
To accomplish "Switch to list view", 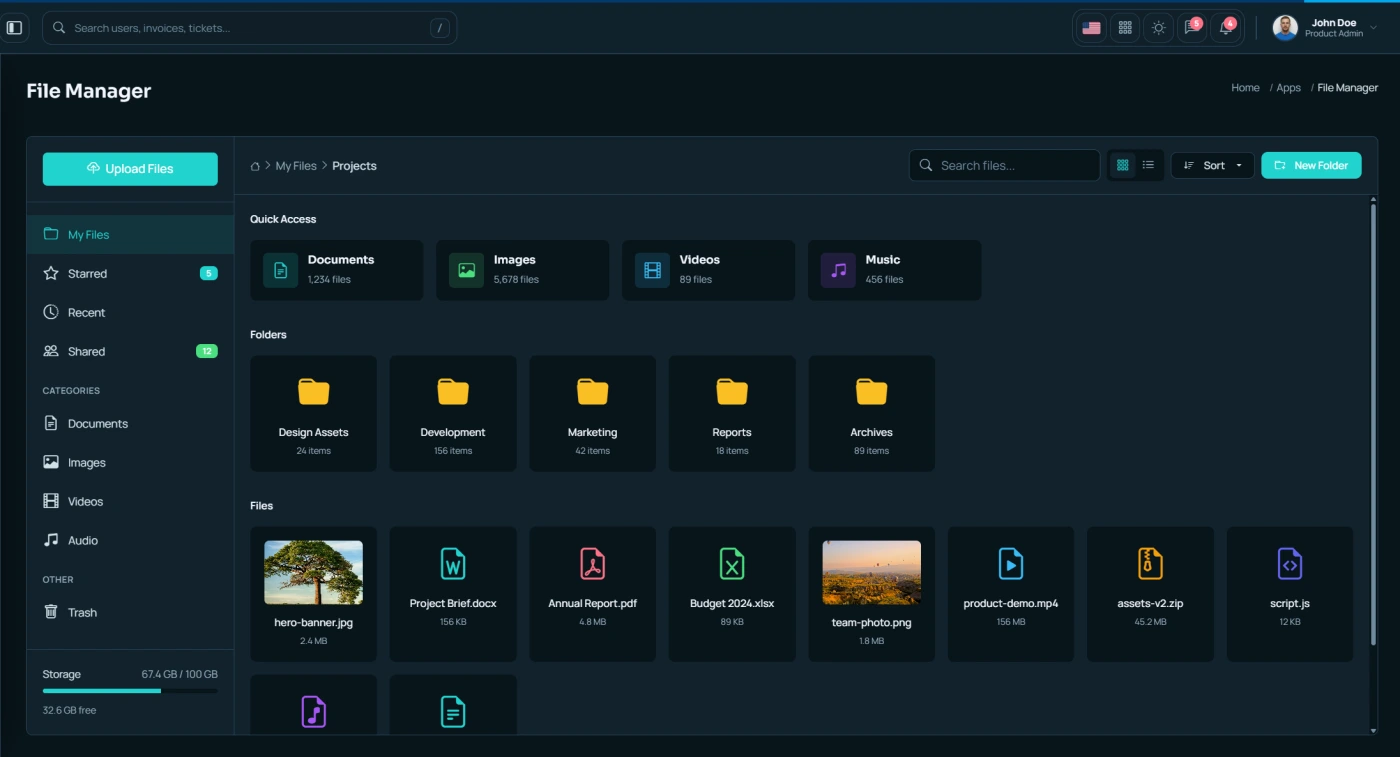I will [x=1148, y=165].
